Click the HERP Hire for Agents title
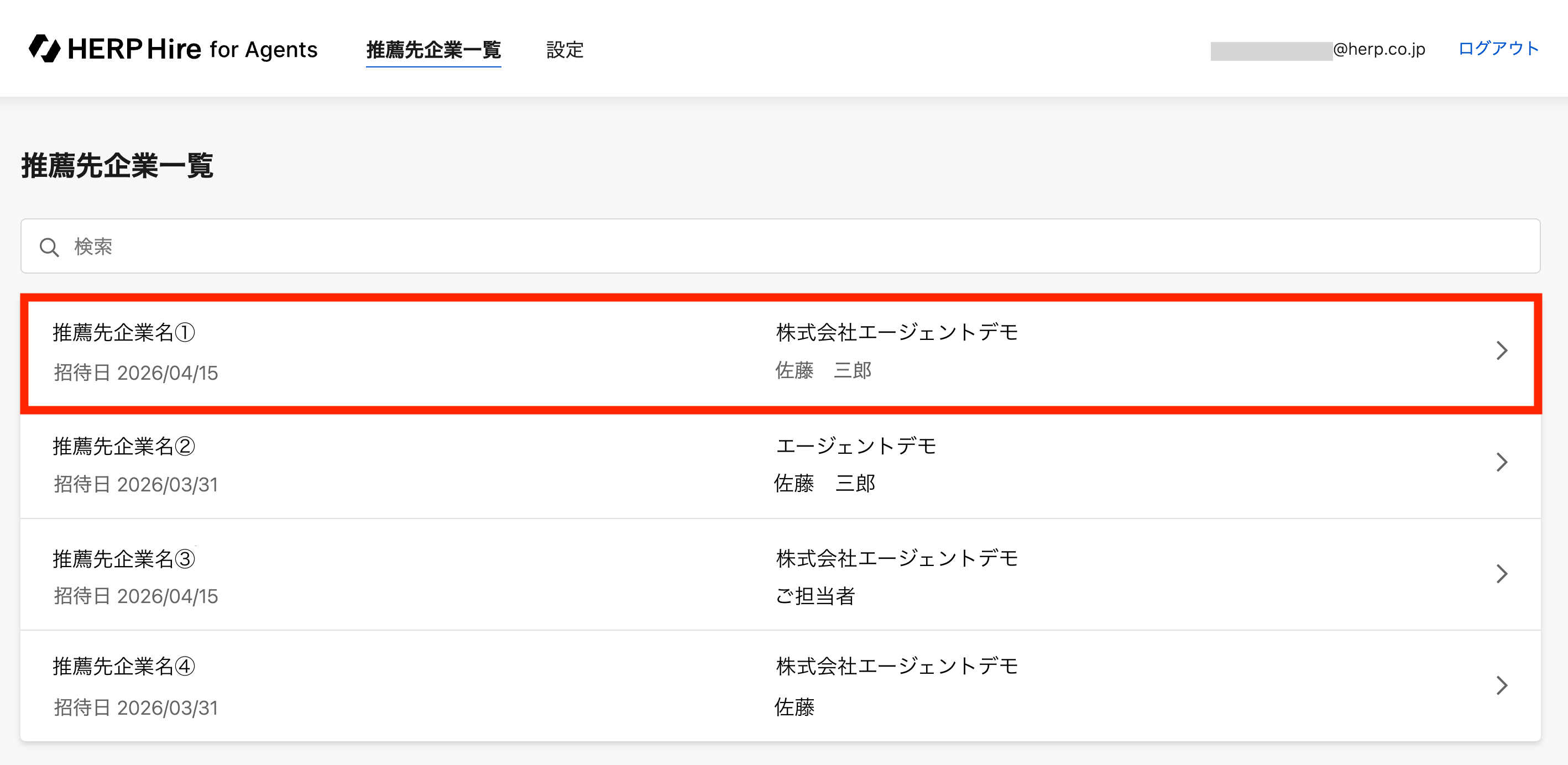 (174, 49)
